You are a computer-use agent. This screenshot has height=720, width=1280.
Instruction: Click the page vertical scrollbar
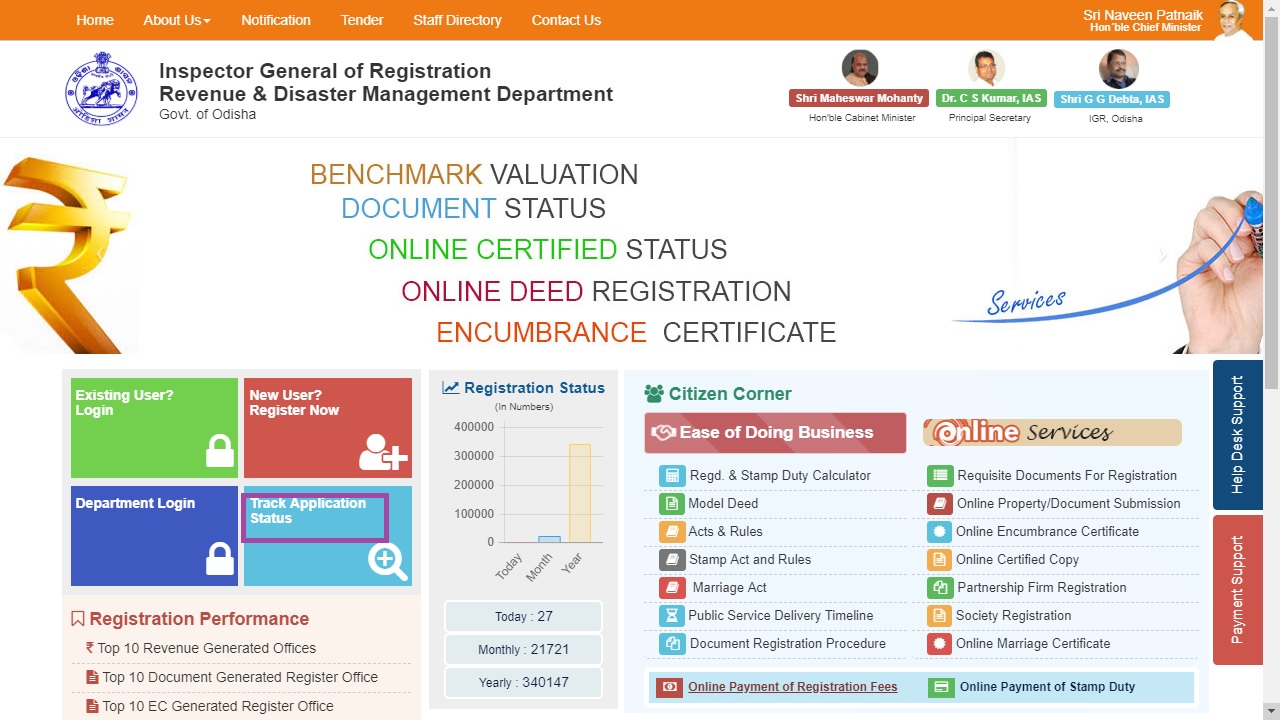(1271, 200)
